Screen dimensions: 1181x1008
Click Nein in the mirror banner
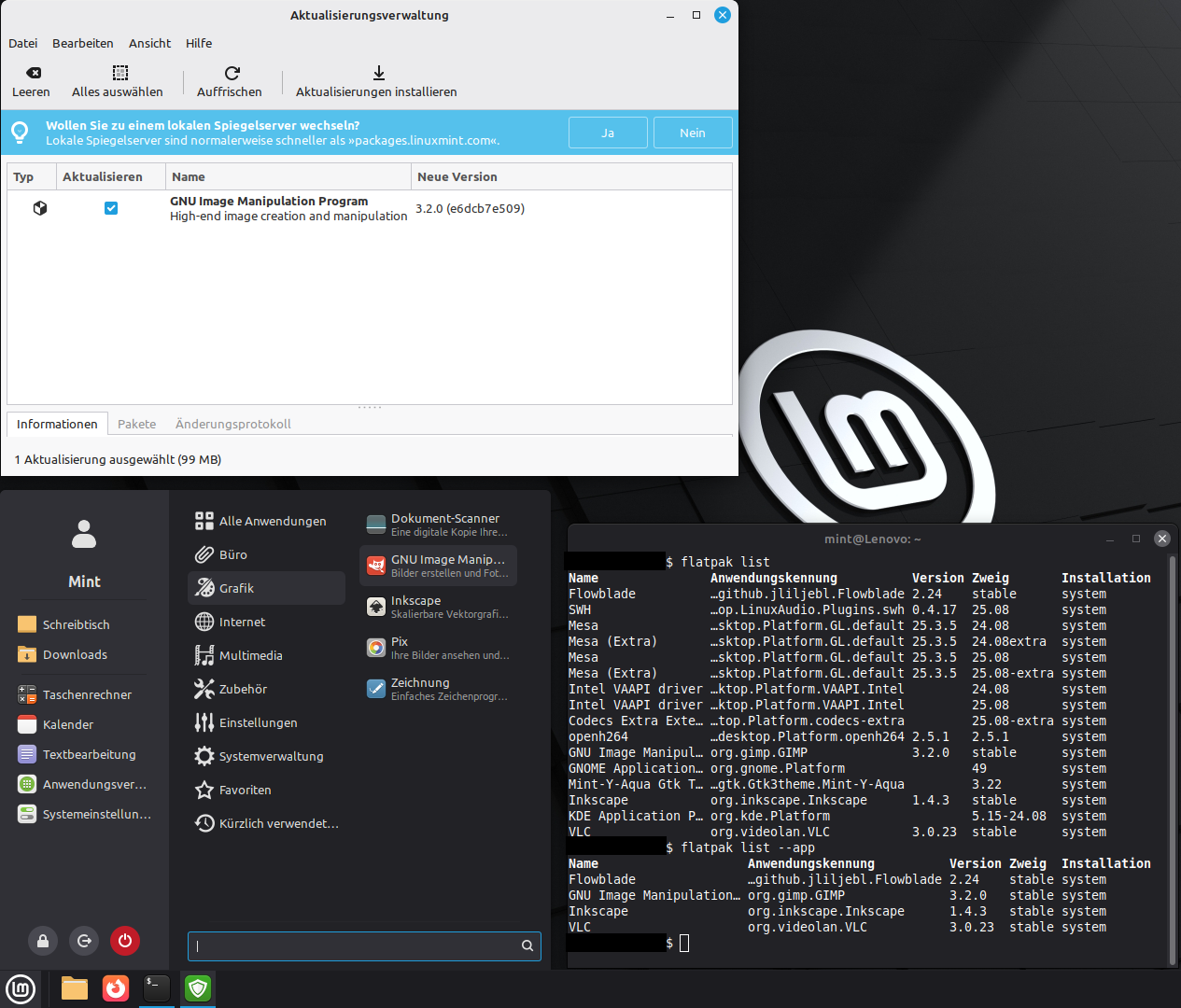(693, 133)
